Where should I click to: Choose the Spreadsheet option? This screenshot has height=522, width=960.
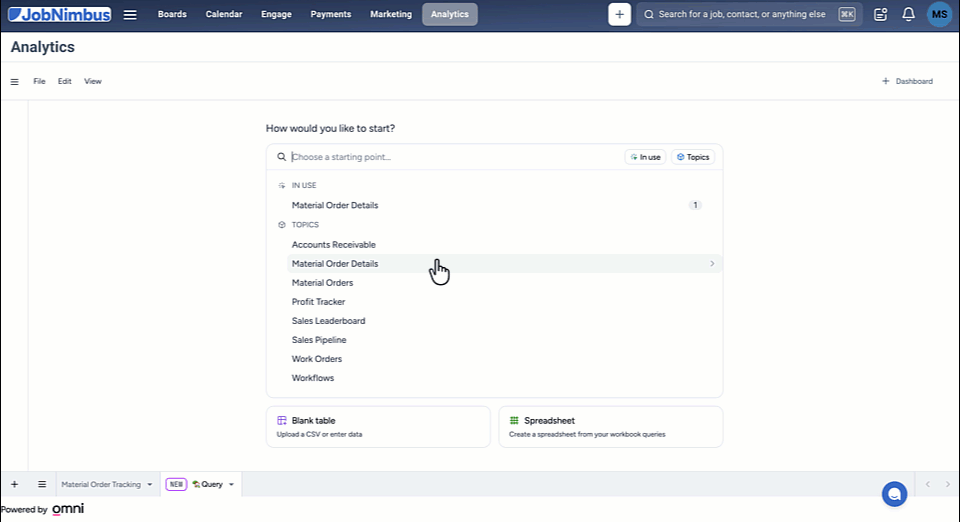[x=610, y=427]
